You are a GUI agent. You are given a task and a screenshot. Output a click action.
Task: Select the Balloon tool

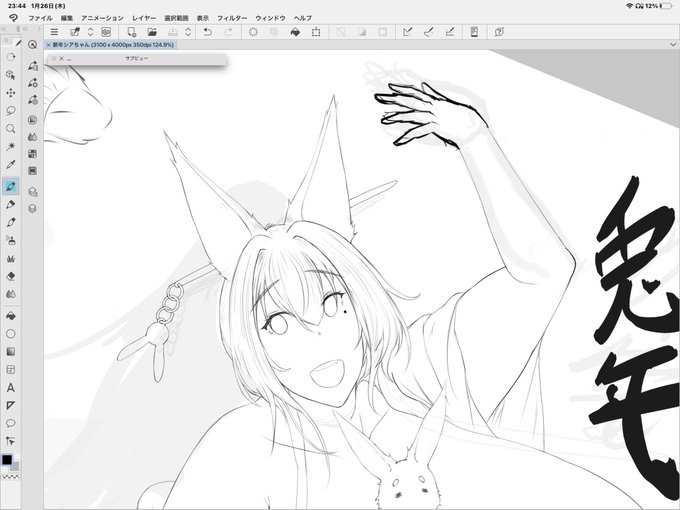coord(11,423)
